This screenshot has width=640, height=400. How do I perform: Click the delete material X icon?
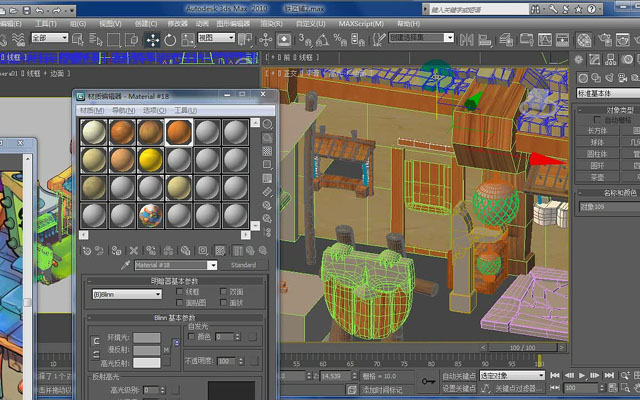pos(133,251)
